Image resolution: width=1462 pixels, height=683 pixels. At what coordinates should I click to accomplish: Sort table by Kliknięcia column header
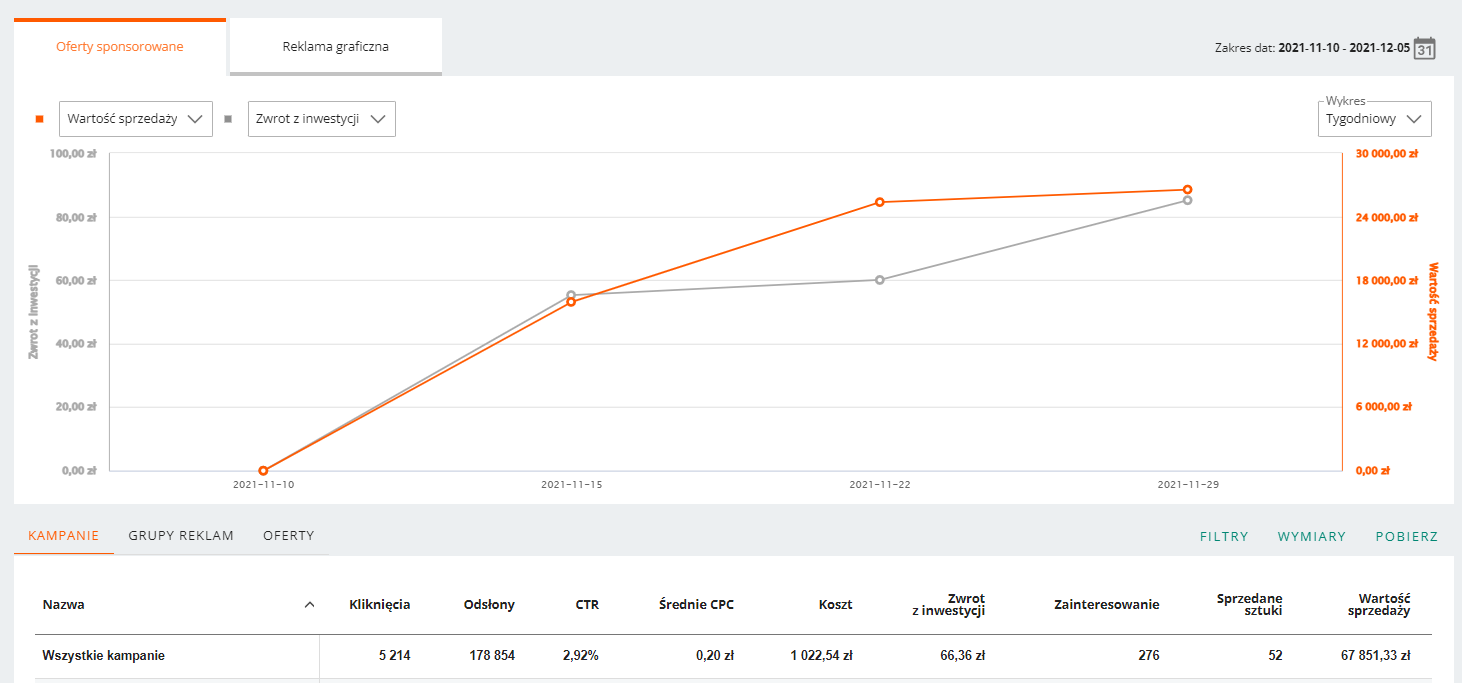(379, 604)
